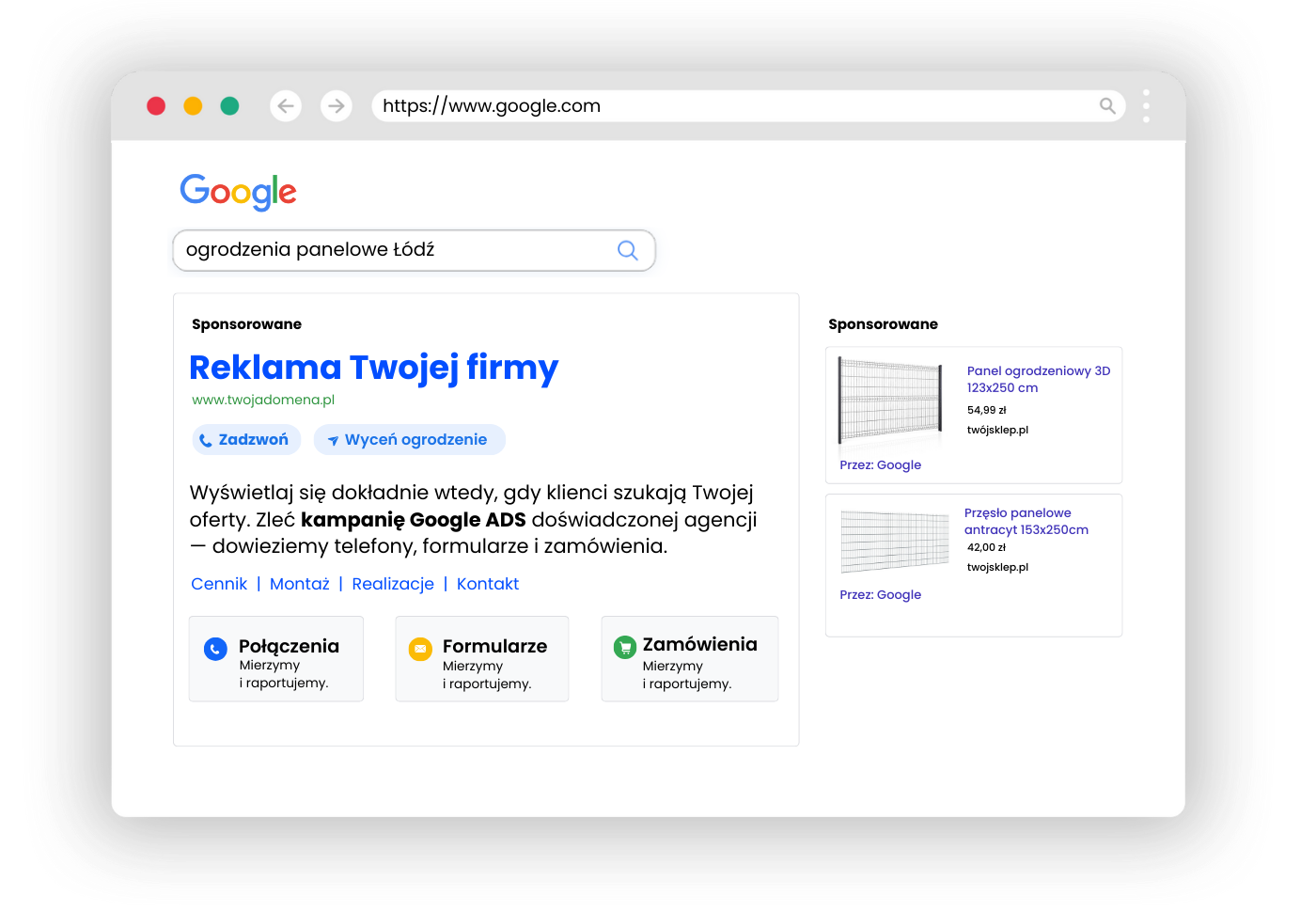
Task: Click the browser forward arrow button
Action: (x=336, y=106)
